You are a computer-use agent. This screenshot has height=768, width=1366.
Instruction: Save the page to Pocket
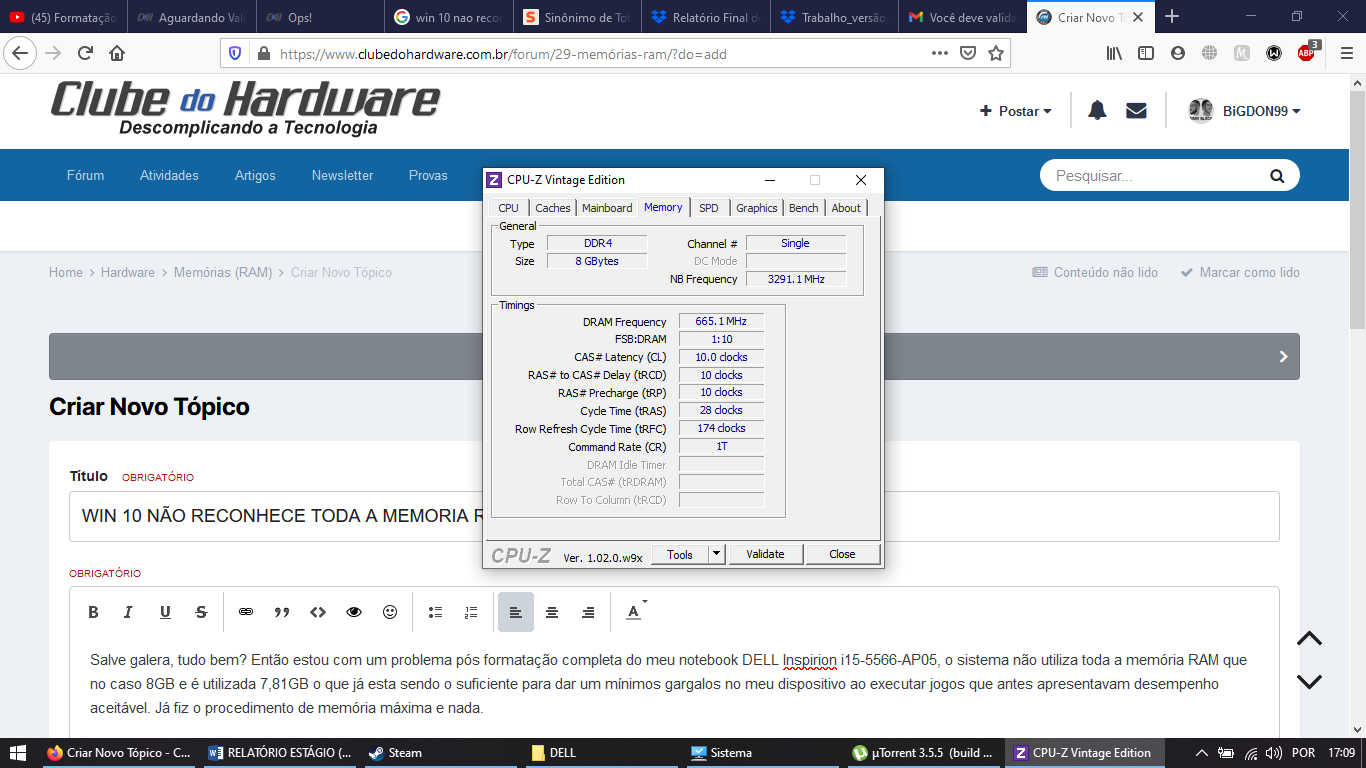(968, 54)
